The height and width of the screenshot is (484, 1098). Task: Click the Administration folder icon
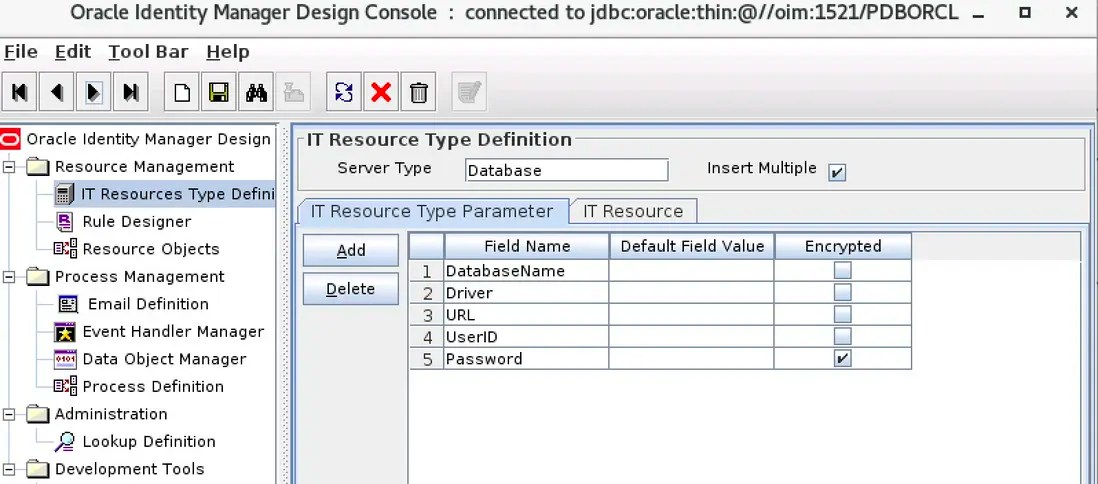tap(38, 414)
